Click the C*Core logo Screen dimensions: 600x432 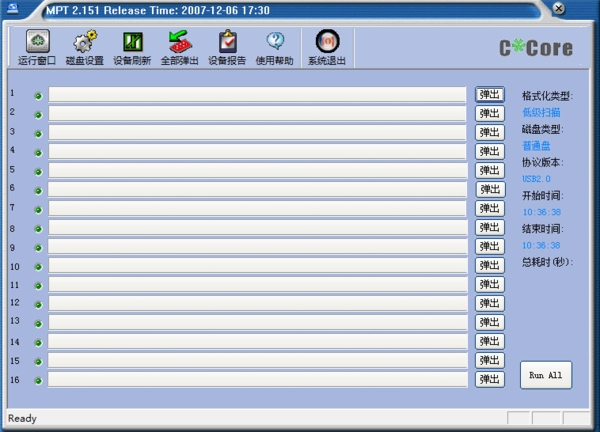[x=536, y=48]
